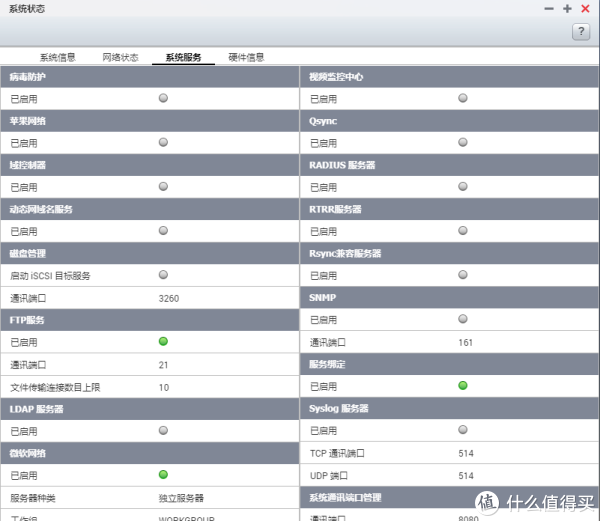Screen dimensions: 600x521
Task: Click the RTRR服务器 section header
Action: coord(450,209)
